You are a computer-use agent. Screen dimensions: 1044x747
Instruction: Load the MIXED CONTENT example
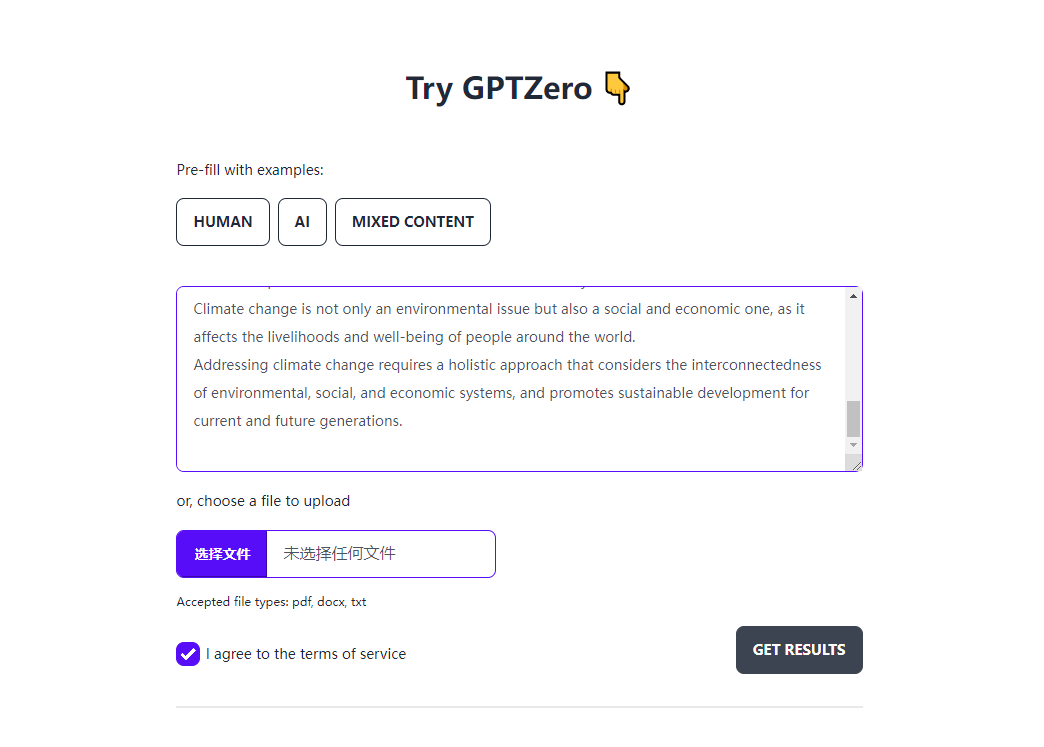coord(413,222)
